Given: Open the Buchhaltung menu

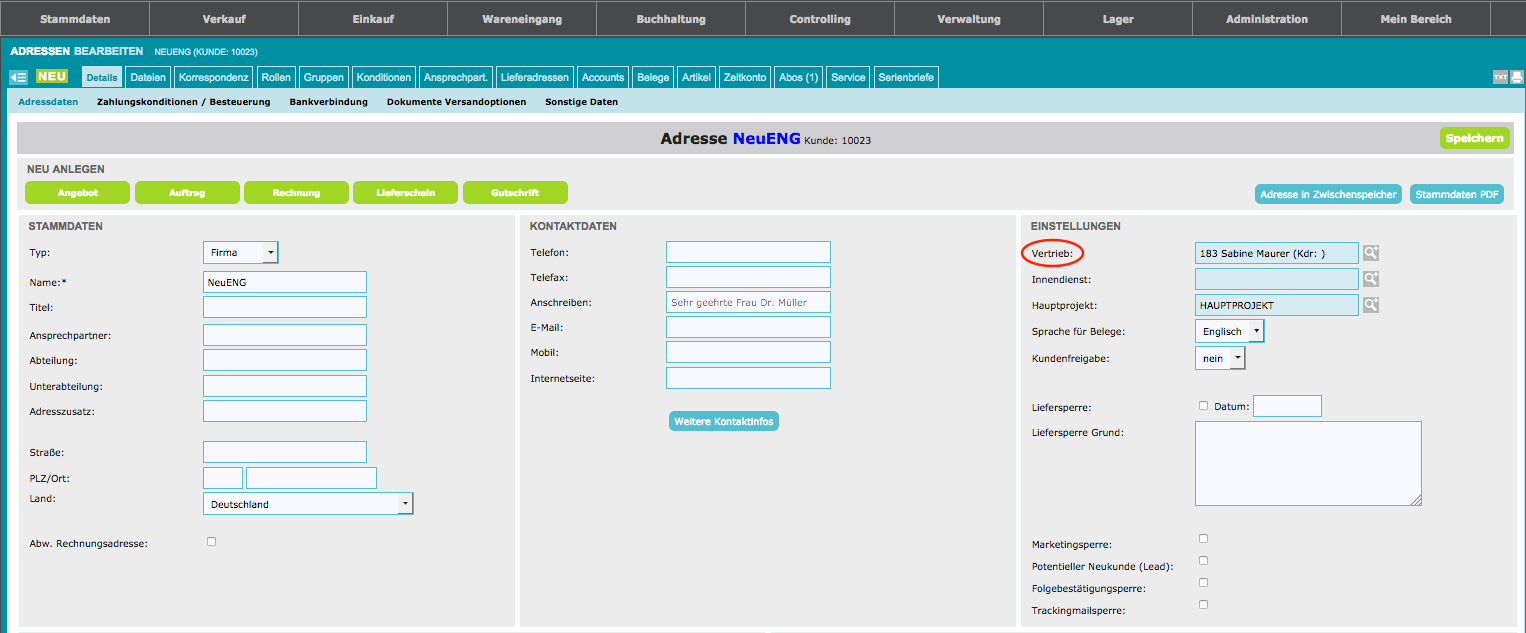Looking at the screenshot, I should tap(670, 19).
